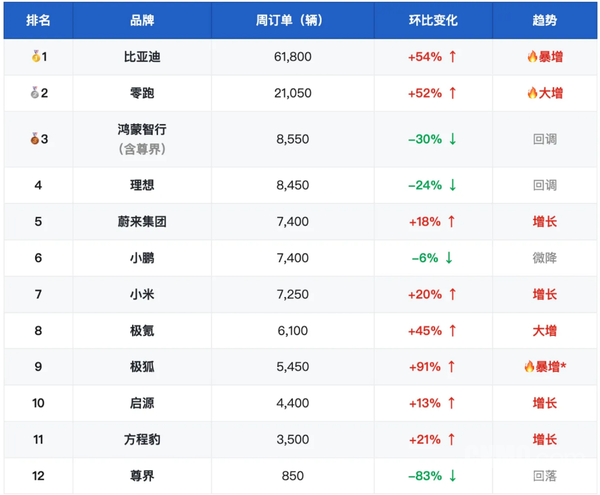
Task: Click the –24% change value
Action: tap(425, 185)
